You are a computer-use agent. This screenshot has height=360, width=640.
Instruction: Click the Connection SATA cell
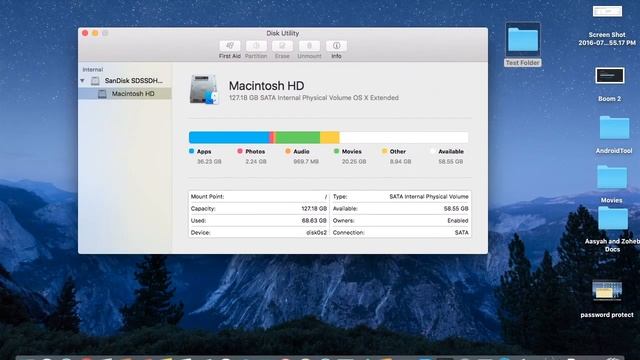click(400, 233)
